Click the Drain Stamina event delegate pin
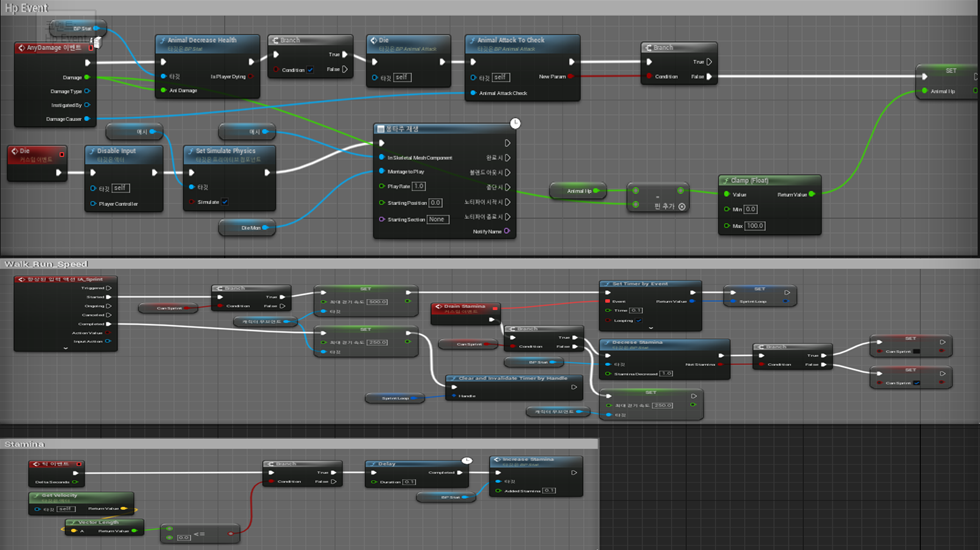Screen dimensions: 980x550 pyautogui.click(x=495, y=308)
